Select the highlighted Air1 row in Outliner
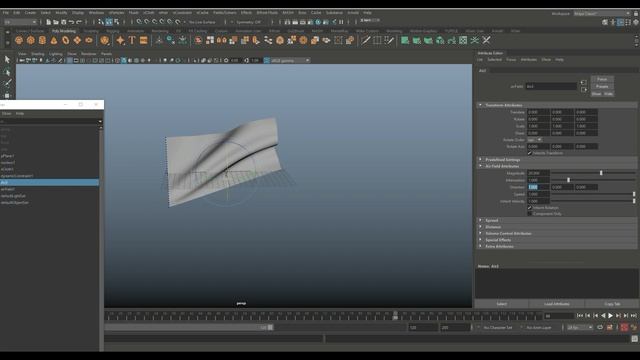The width and height of the screenshot is (640, 360). (x=49, y=182)
